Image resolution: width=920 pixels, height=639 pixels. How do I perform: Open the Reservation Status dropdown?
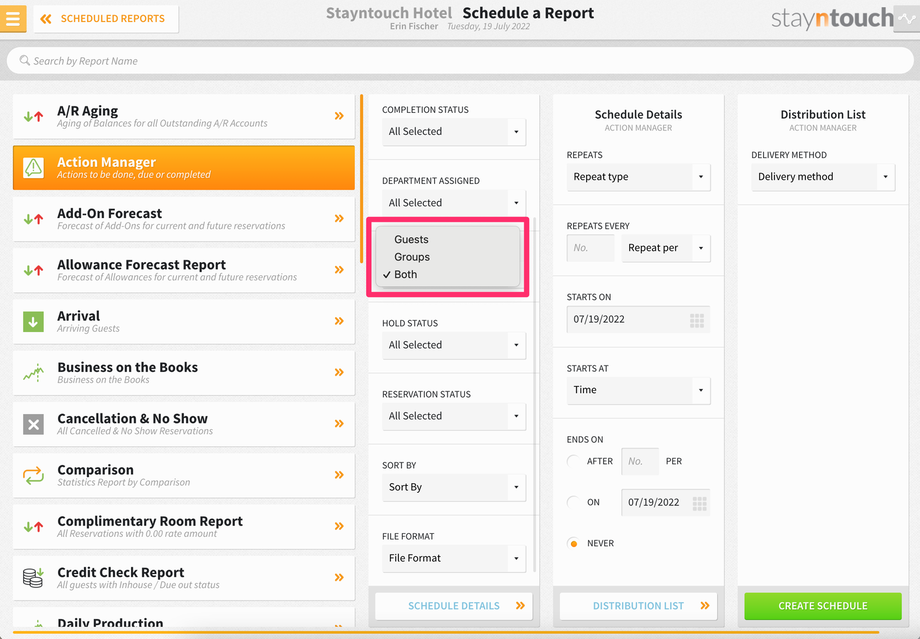tap(454, 416)
